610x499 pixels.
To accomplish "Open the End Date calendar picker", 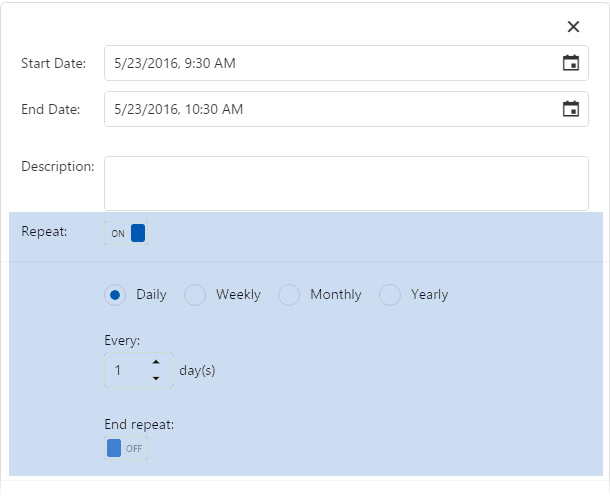I will pyautogui.click(x=570, y=109).
